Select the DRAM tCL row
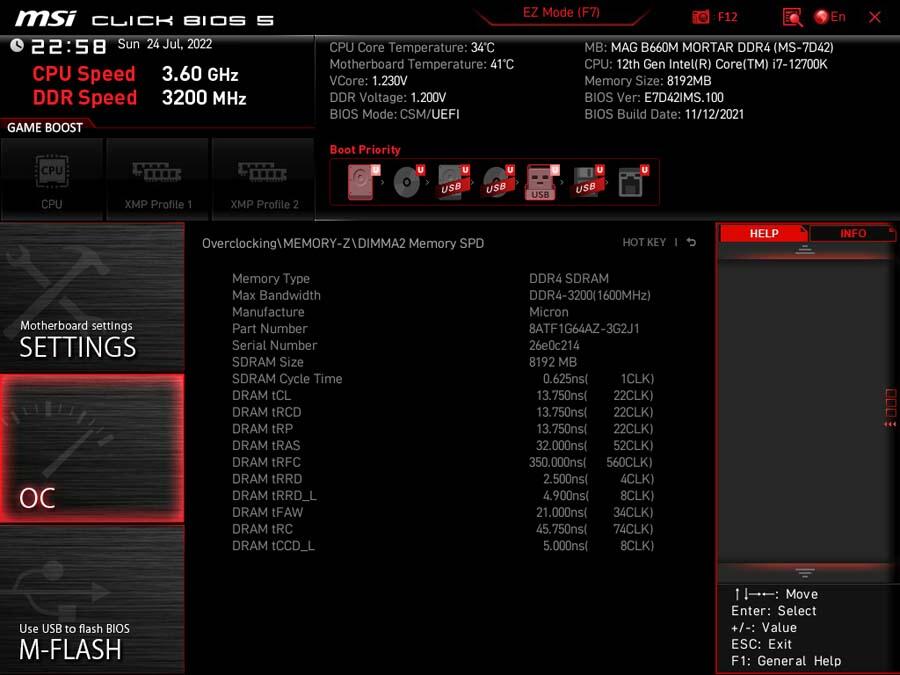Viewport: 900px width, 675px height. point(443,395)
